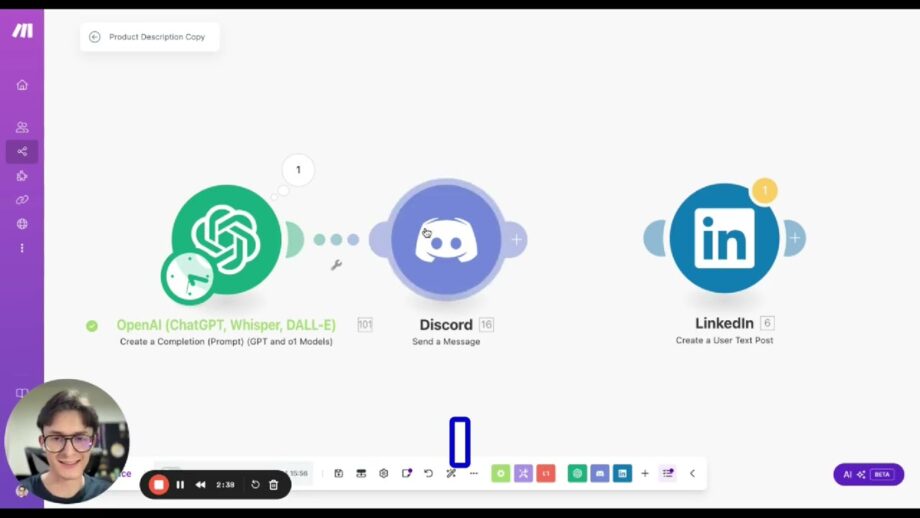Click Send a Message subtitle
920x518 pixels.
tap(446, 341)
